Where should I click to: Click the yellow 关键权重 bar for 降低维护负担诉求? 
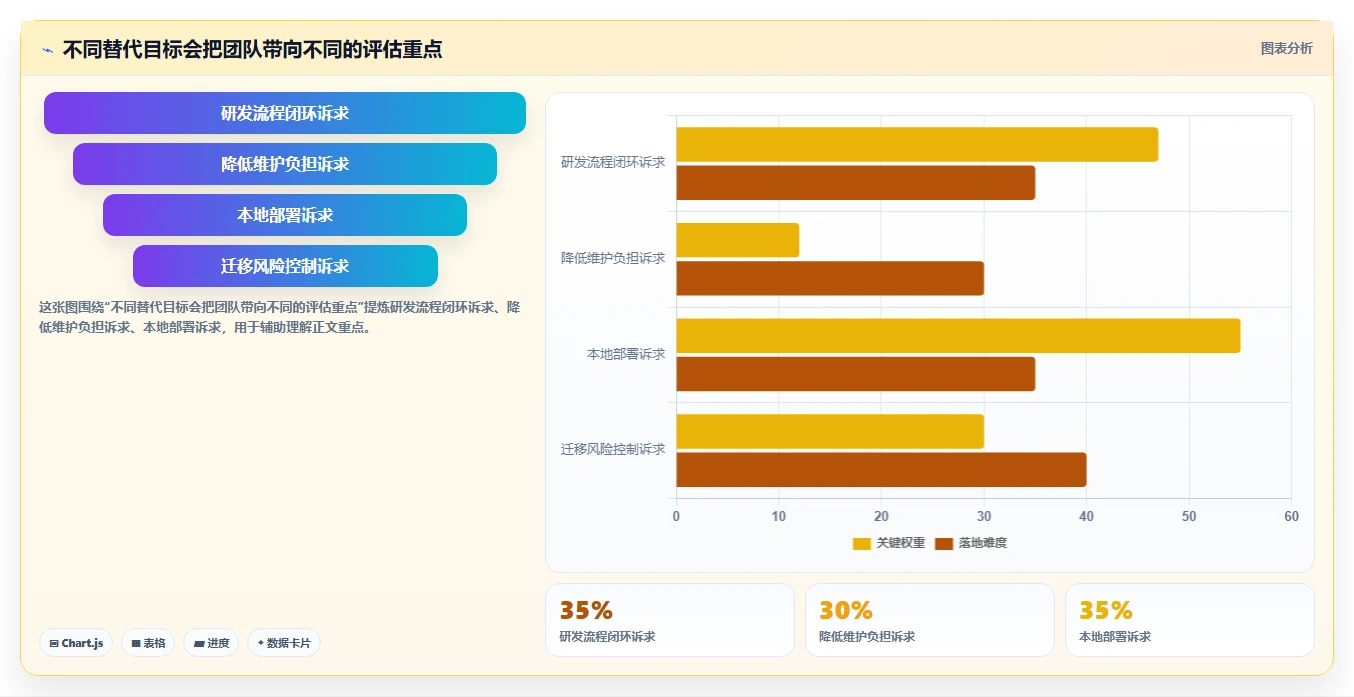[x=738, y=240]
